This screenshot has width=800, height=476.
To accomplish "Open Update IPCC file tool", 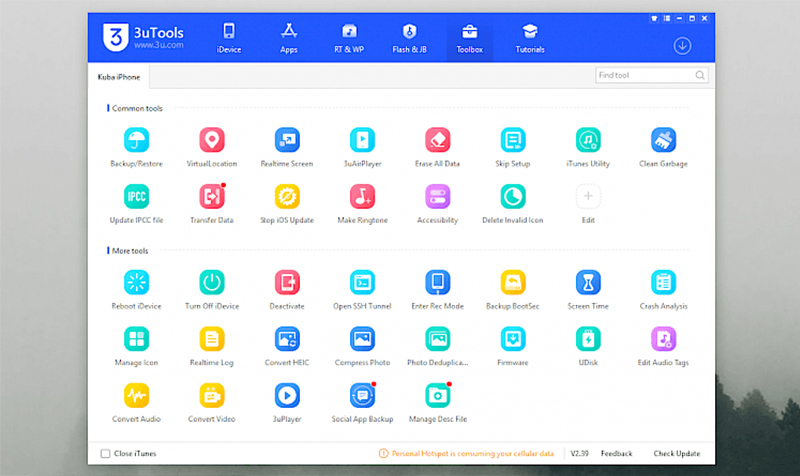I will point(136,196).
